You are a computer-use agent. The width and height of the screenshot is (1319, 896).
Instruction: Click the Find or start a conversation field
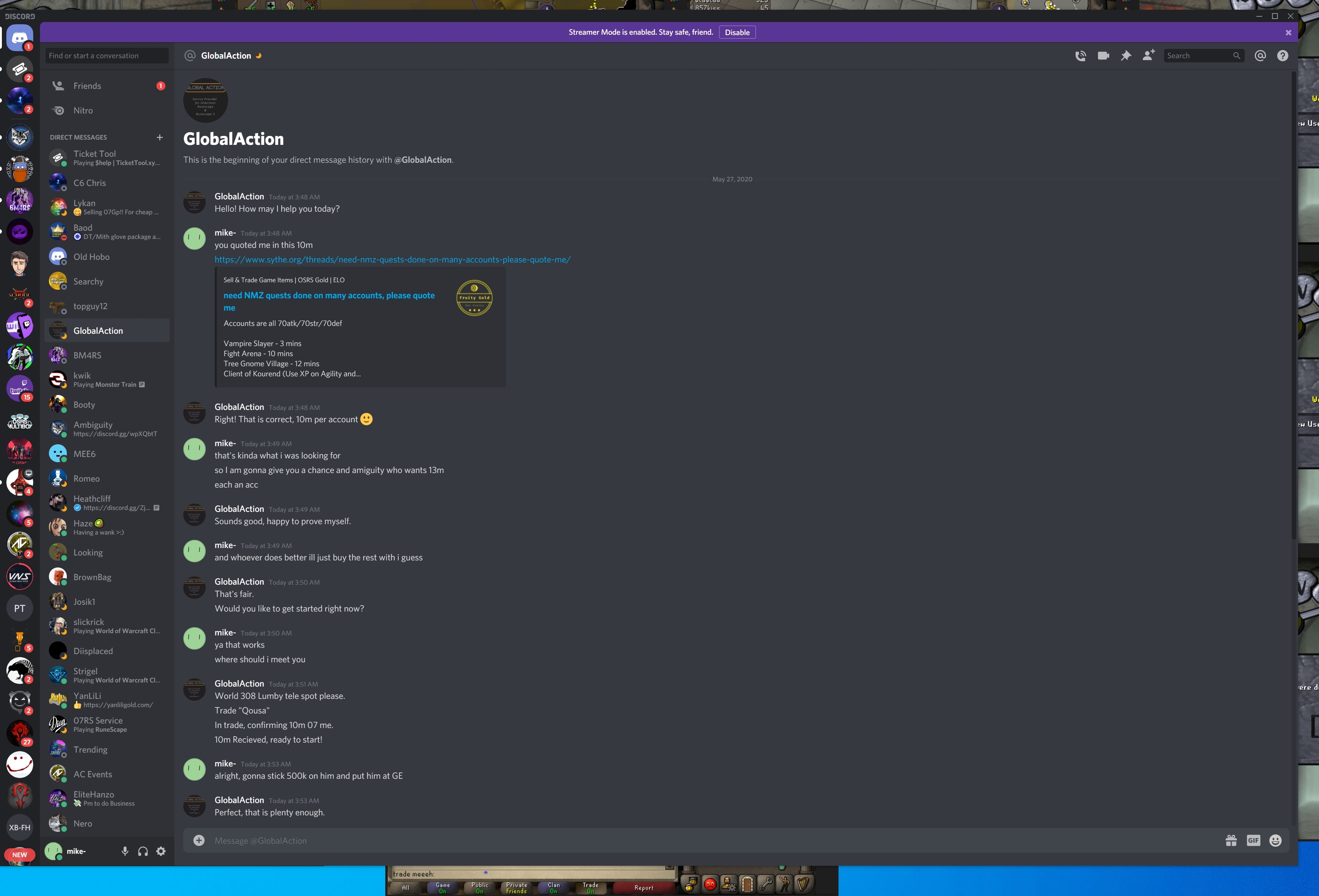[x=107, y=56]
